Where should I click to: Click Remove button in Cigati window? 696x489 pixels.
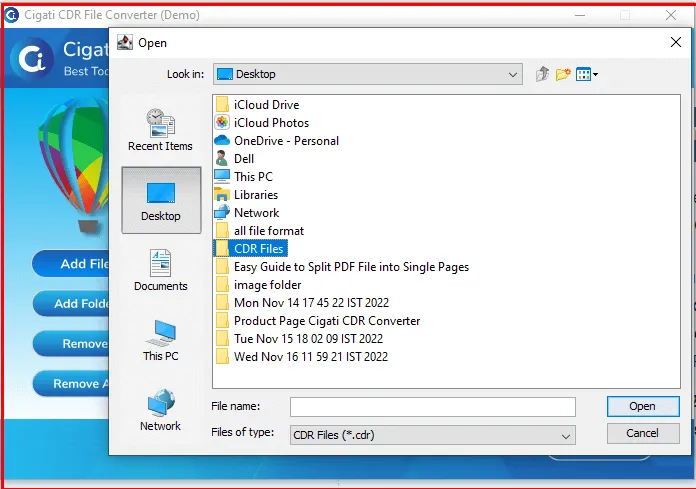[x=71, y=343]
